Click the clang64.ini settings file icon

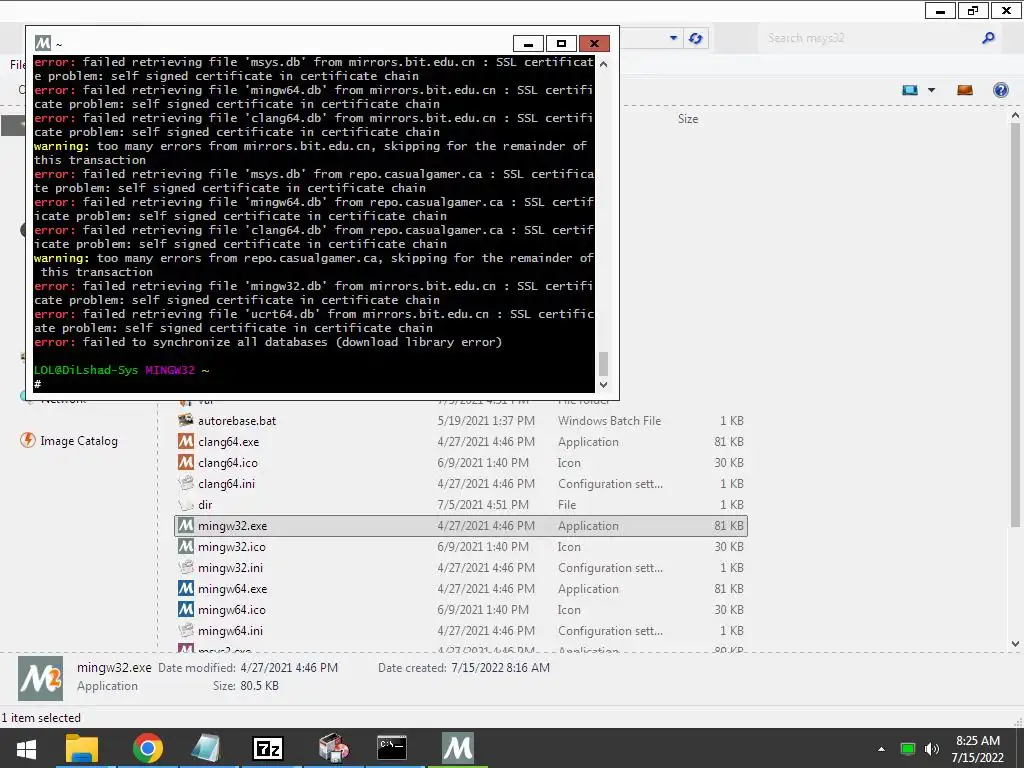[x=186, y=484]
